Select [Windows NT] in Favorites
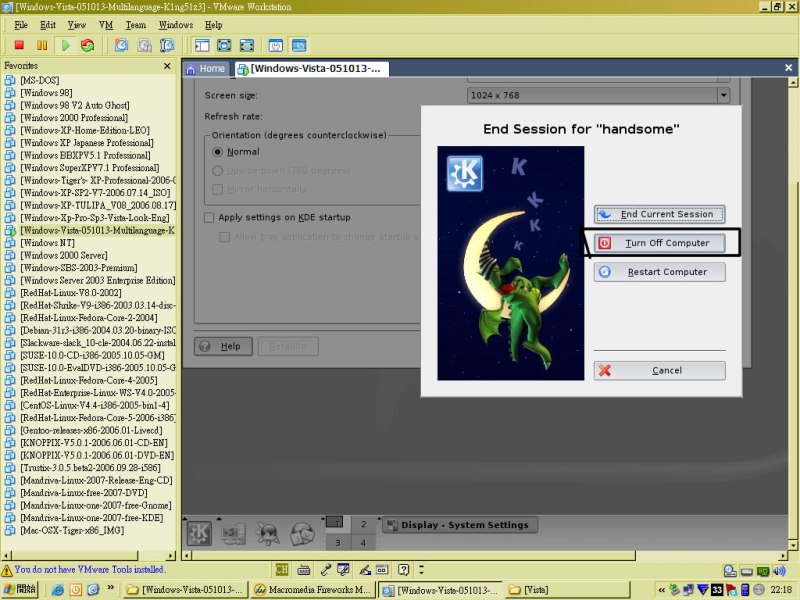The image size is (800, 600). coord(47,243)
